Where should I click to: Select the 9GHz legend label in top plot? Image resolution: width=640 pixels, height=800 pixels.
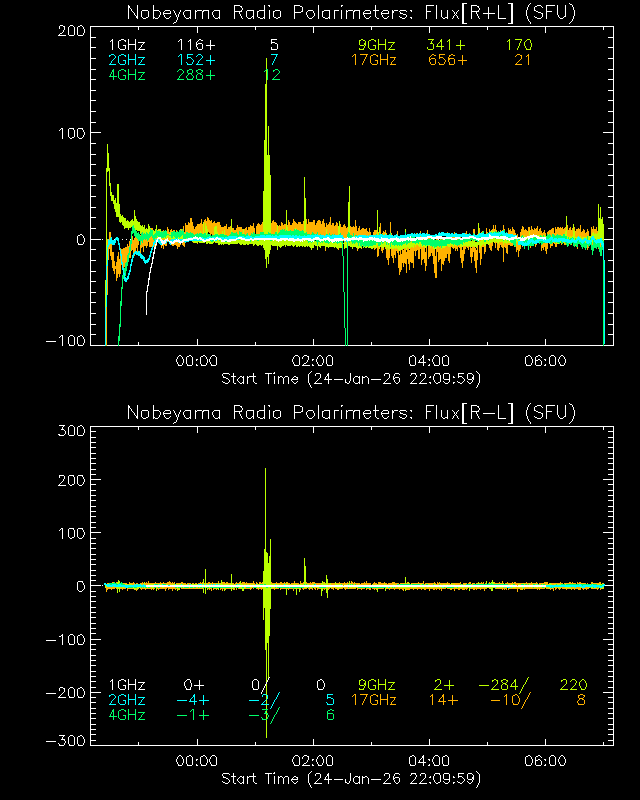pyautogui.click(x=377, y=46)
